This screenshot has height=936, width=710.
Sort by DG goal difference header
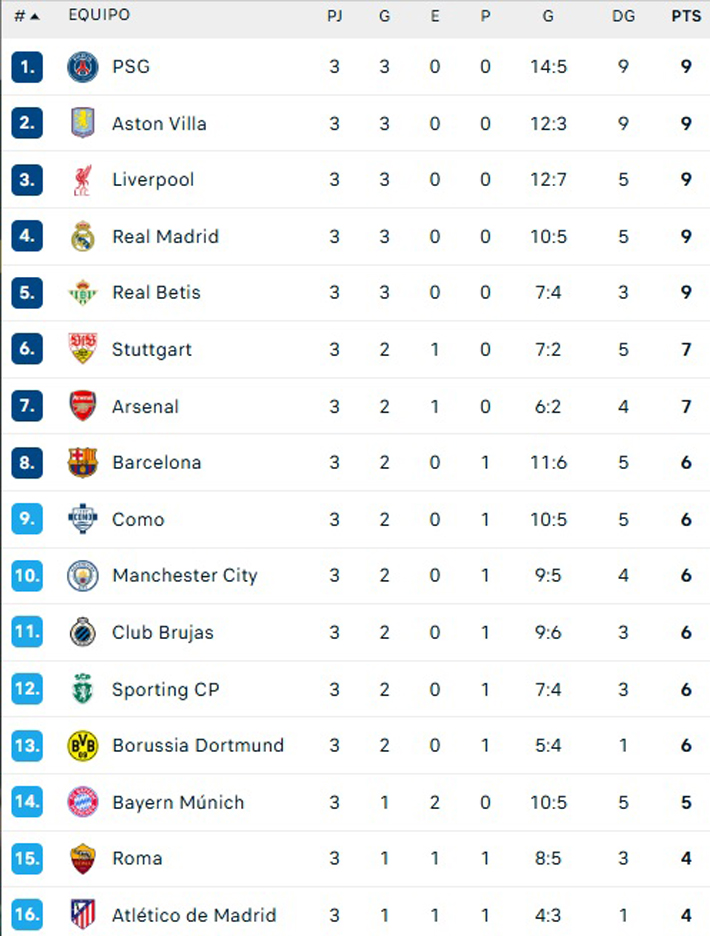pyautogui.click(x=623, y=16)
